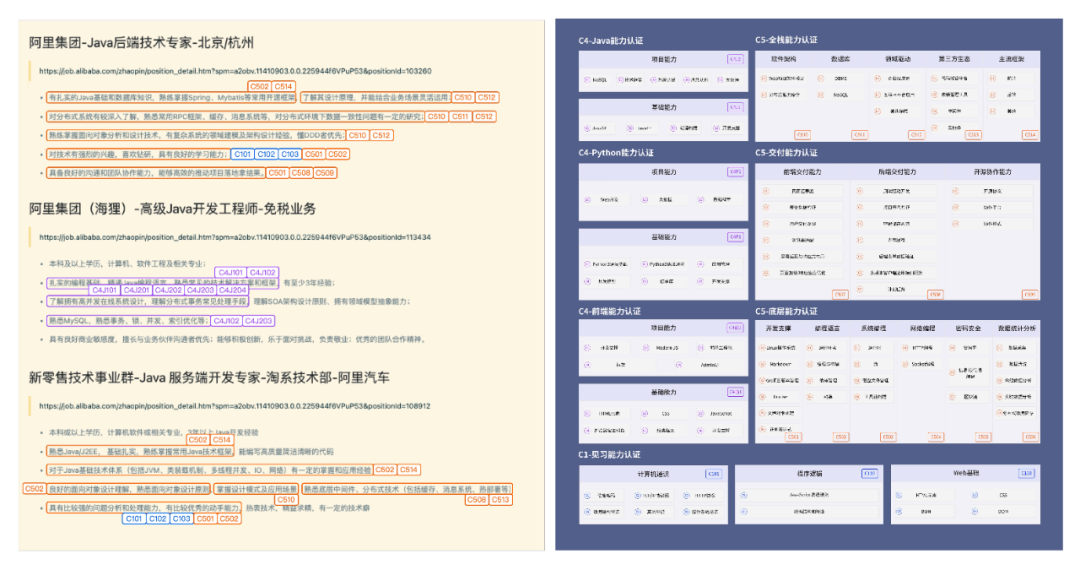Click the highlighted line 对技术有强烈的兴趣，喜欢钻研
Screen dimensions: 1080x570
coord(138,154)
